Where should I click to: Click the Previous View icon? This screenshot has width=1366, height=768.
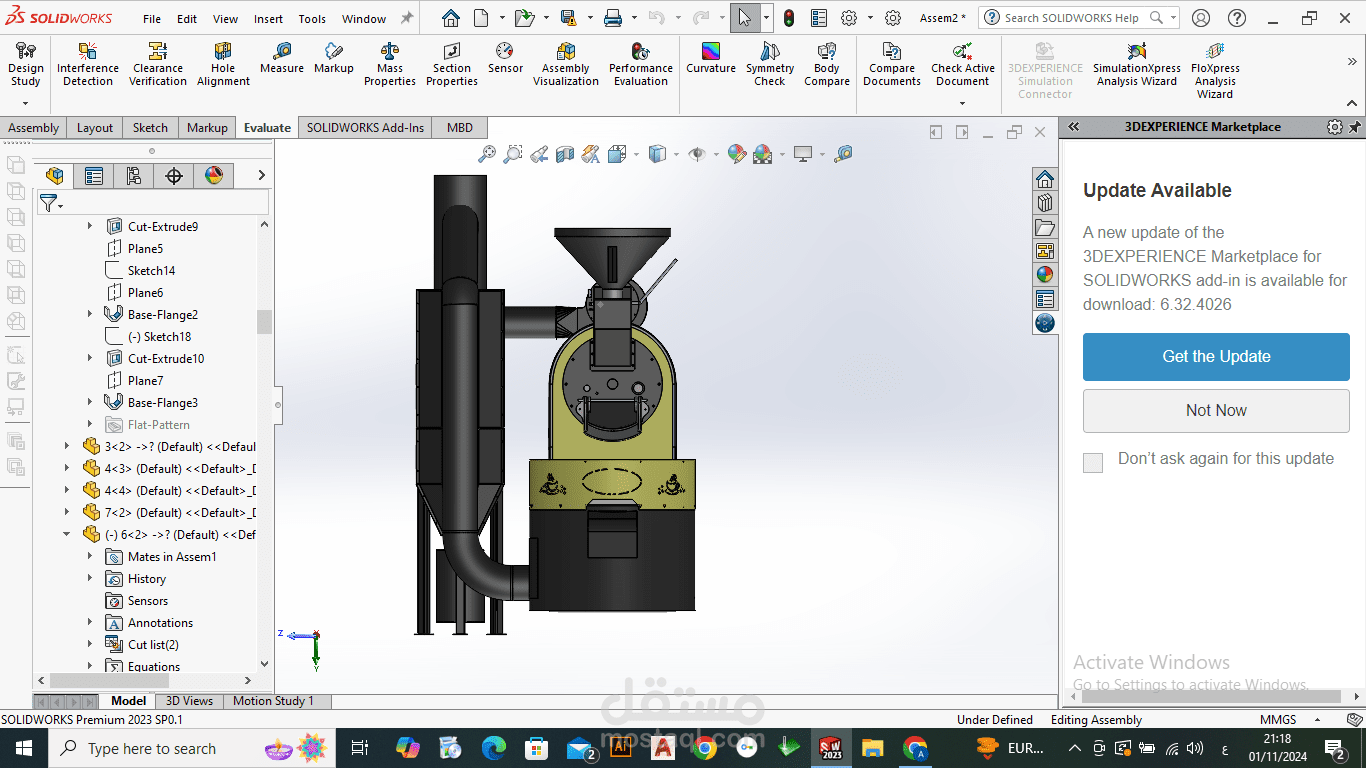coord(539,154)
